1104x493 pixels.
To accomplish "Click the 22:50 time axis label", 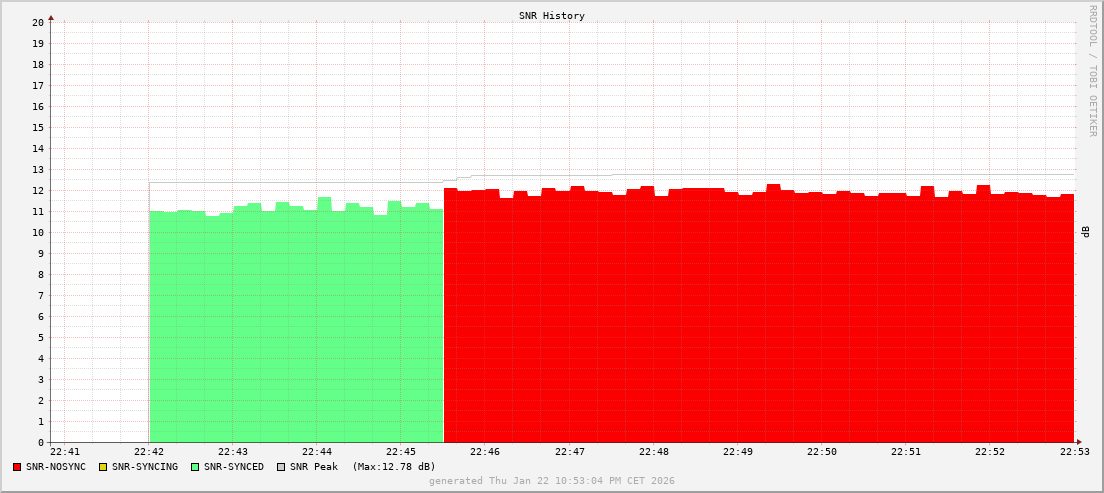I will coord(821,452).
